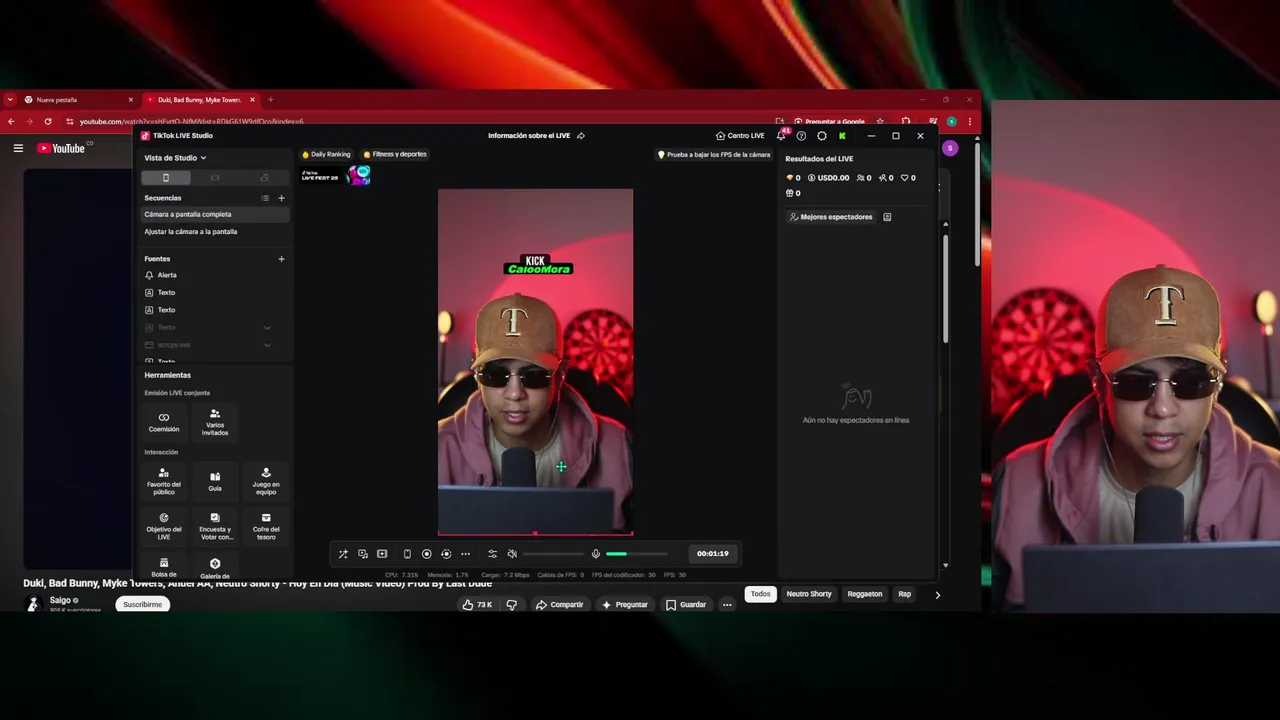The width and height of the screenshot is (1280, 720).
Task: Open the help question-mark icon
Action: [801, 136]
